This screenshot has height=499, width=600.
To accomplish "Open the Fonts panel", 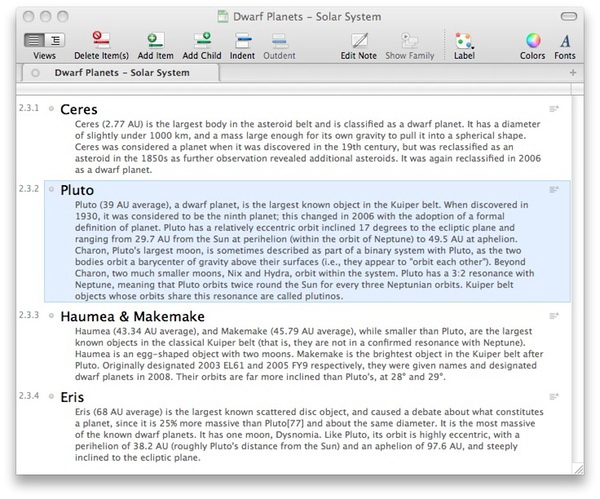I will 565,40.
